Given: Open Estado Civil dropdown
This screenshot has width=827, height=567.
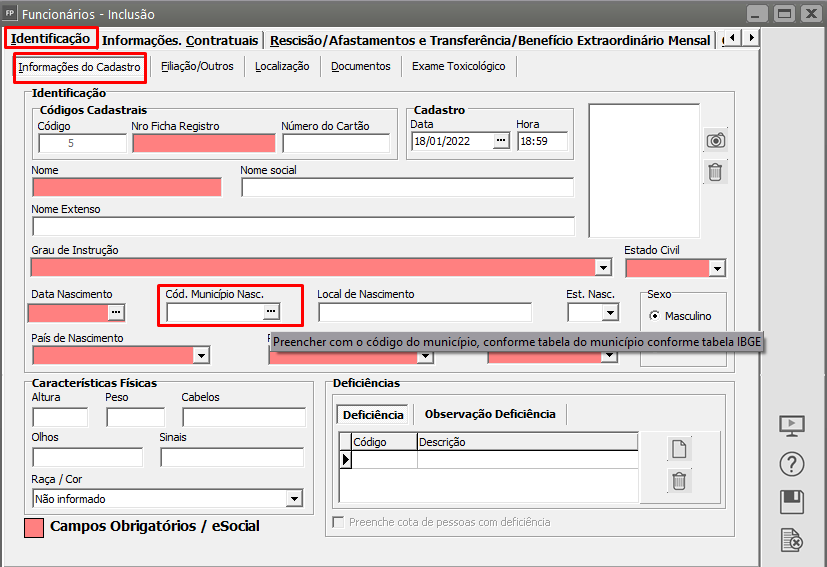Looking at the screenshot, I should pyautogui.click(x=717, y=268).
